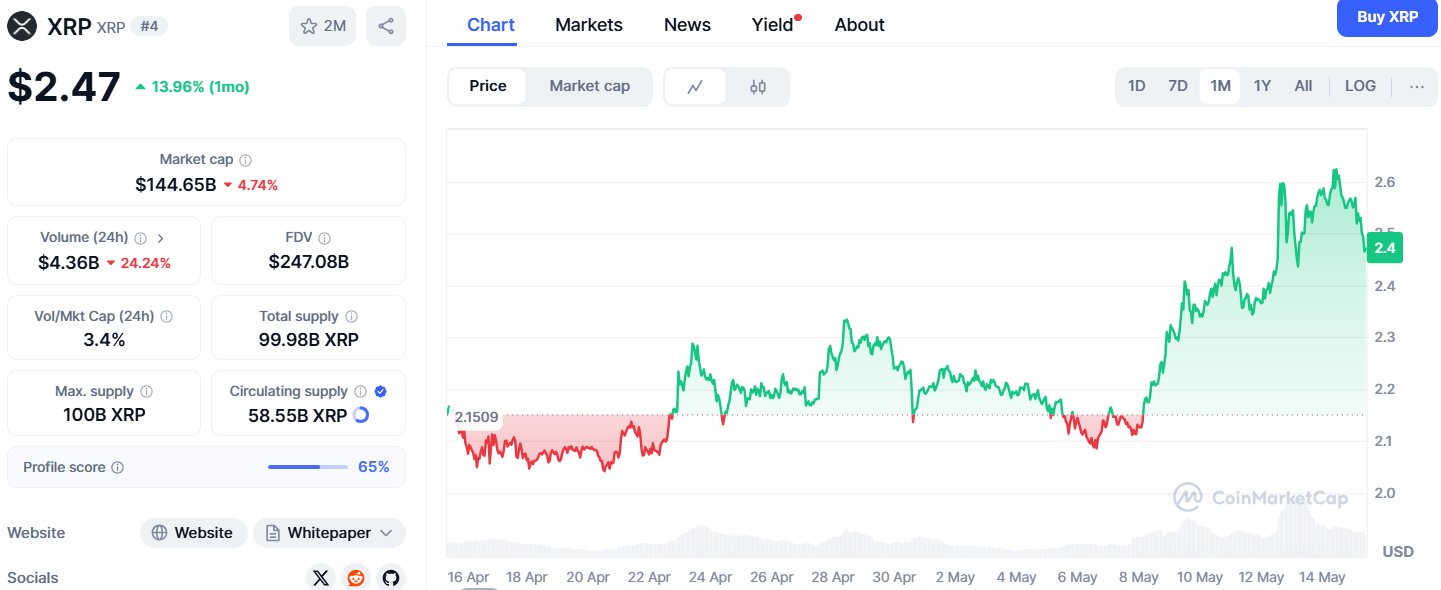Click the $4.36B volume value
The width and height of the screenshot is (1441, 590).
coord(69,263)
